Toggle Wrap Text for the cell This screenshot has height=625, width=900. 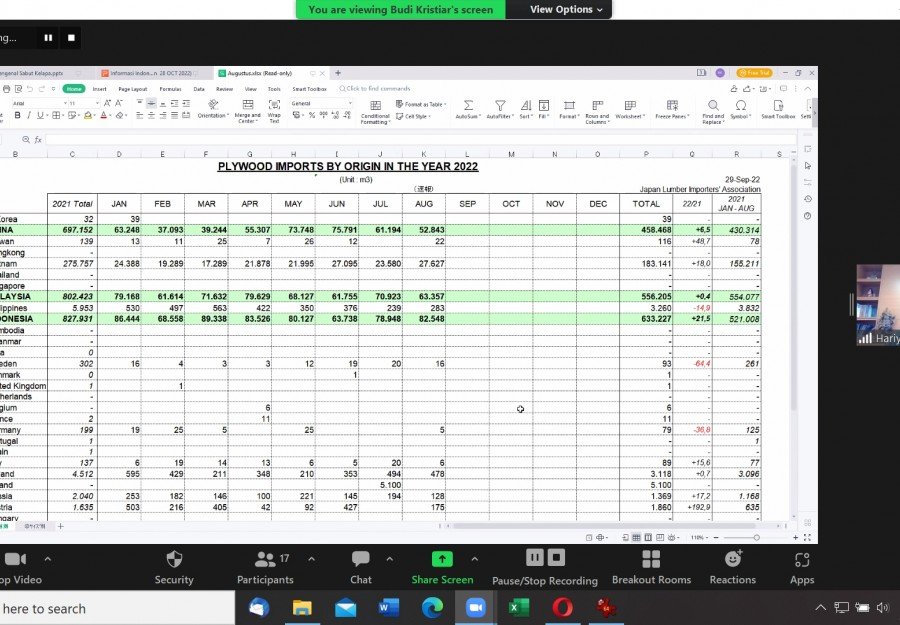click(x=274, y=111)
